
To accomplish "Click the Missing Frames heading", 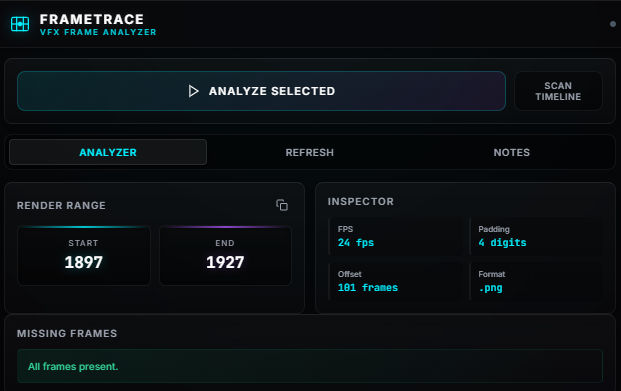I will [67, 333].
